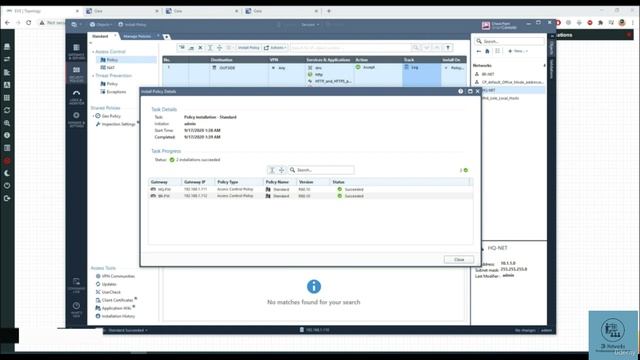The width and height of the screenshot is (640, 360).
Task: Collapse the Access Control tree section
Action: tap(93, 52)
